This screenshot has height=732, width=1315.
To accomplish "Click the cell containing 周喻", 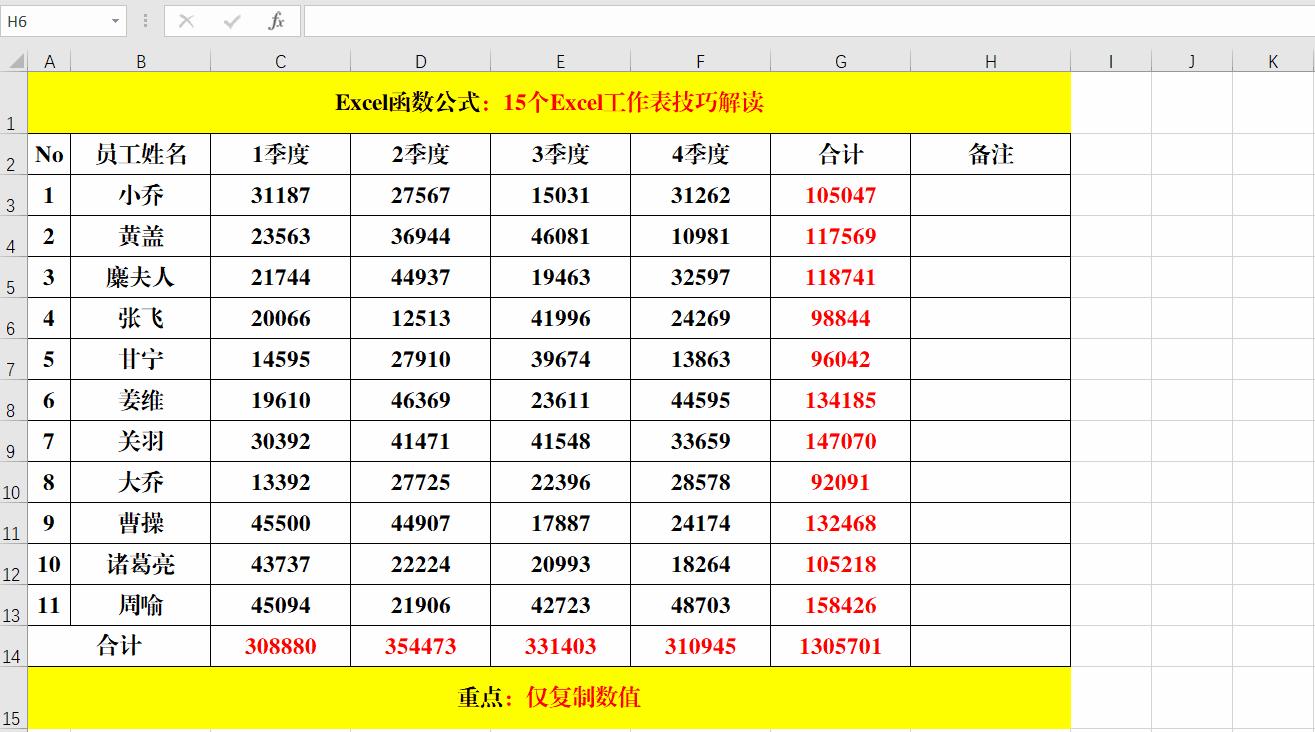I will (x=141, y=605).
